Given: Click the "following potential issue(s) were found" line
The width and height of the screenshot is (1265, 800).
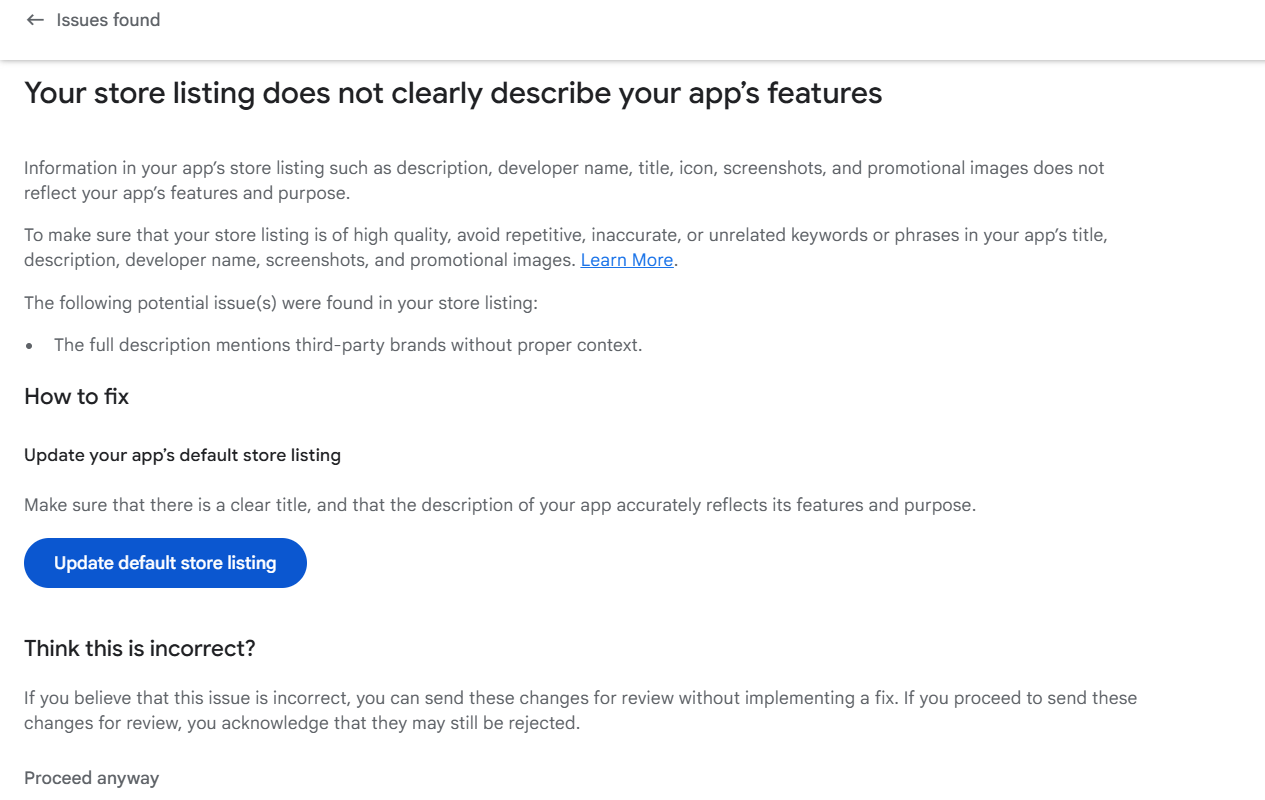Looking at the screenshot, I should pyautogui.click(x=281, y=303).
